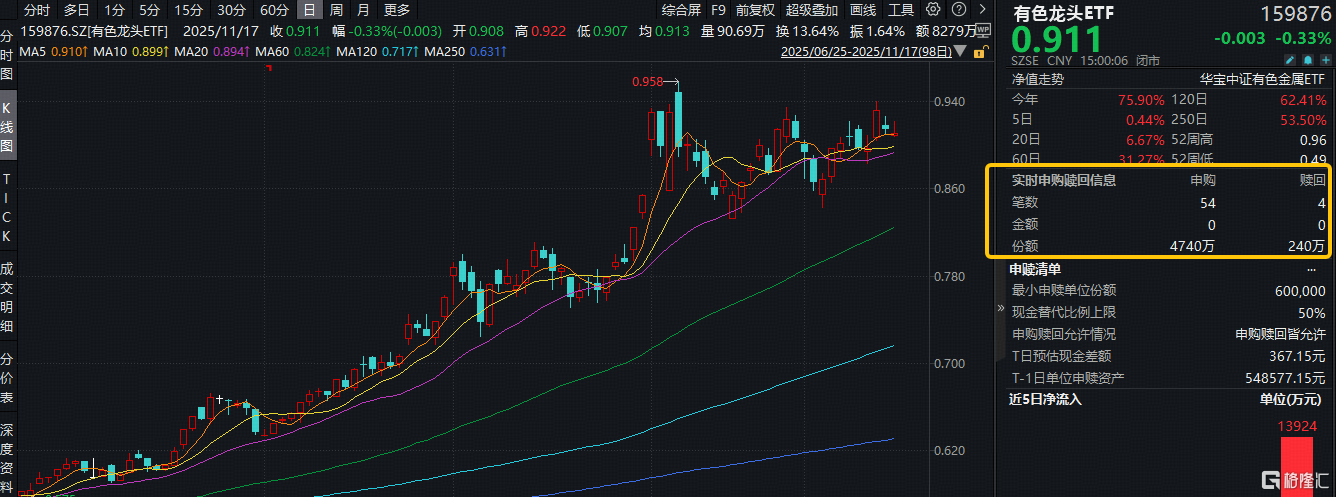Switch to the 周 weekly period tab
Viewport: 1336px width, 497px height.
coord(336,10)
